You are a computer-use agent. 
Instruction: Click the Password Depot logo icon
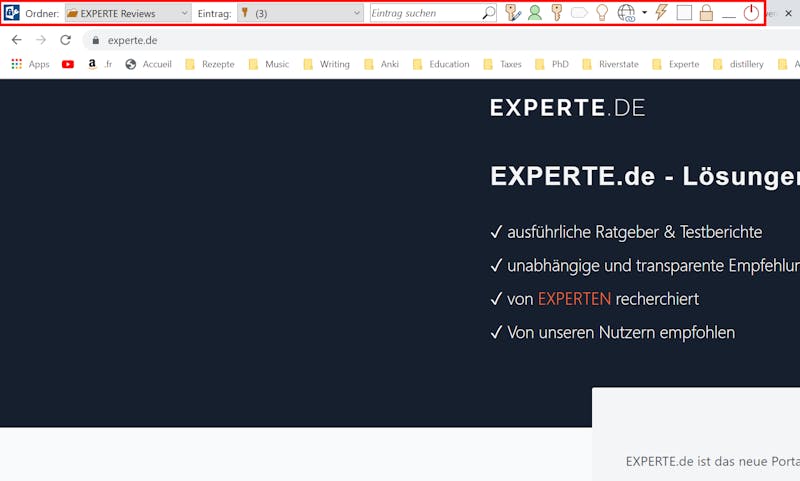[12, 13]
